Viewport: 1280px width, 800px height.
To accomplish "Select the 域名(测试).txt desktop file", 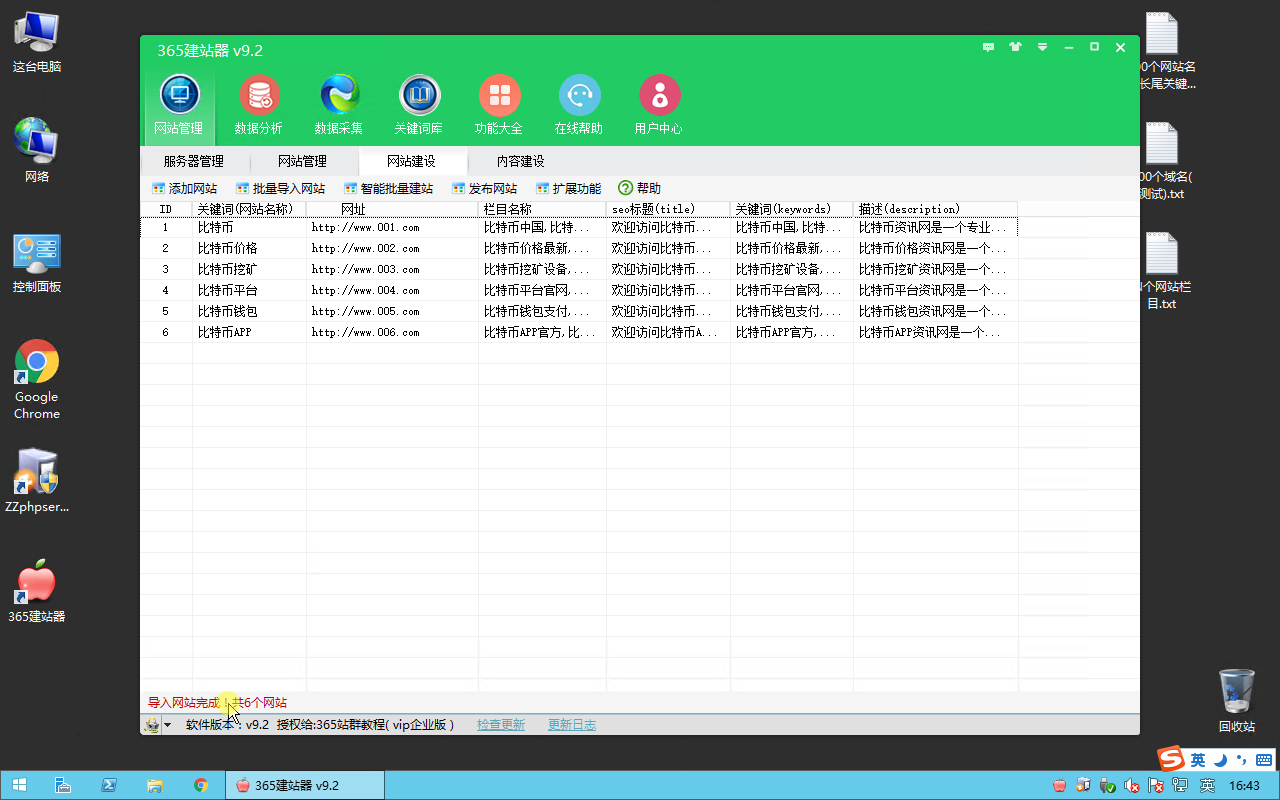I will click(x=1161, y=162).
